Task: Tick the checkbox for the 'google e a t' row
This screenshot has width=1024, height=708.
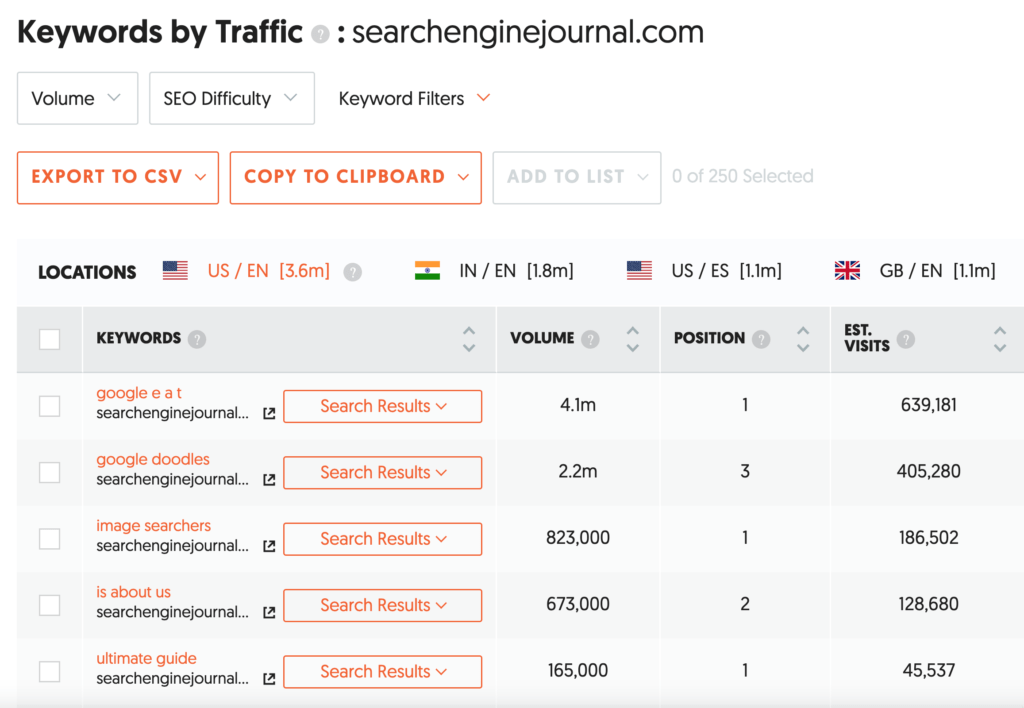Action: pos(49,405)
